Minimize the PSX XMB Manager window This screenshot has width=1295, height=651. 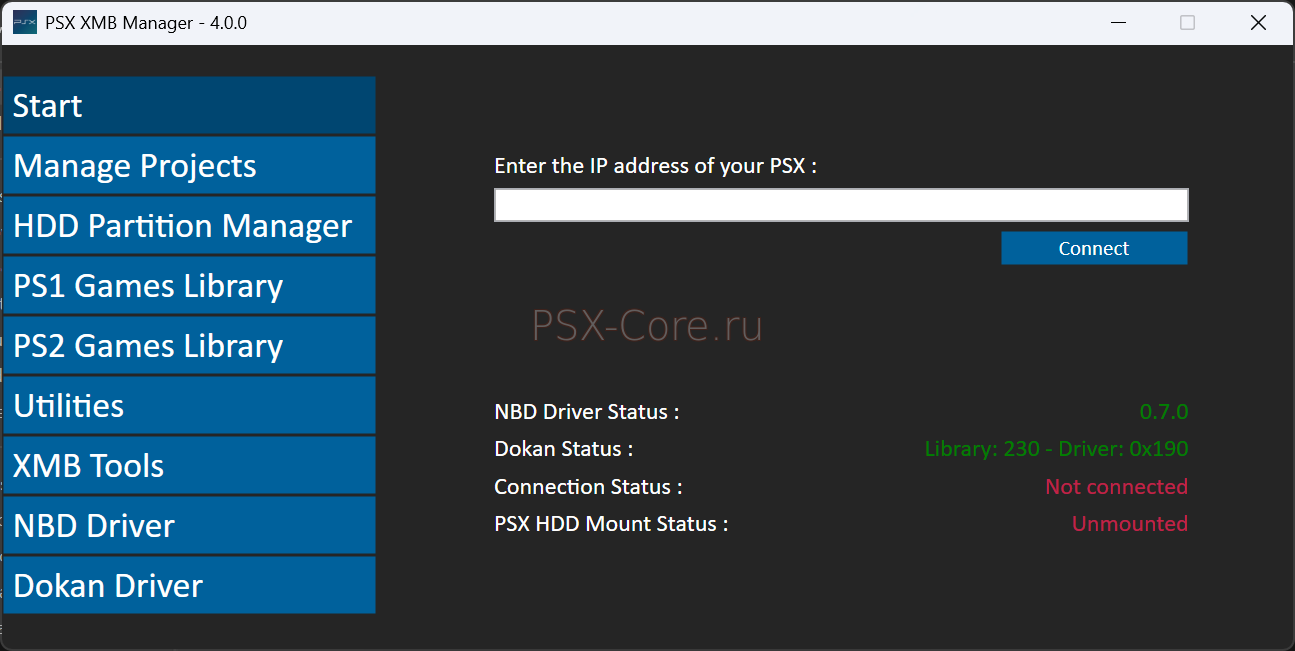1119,22
